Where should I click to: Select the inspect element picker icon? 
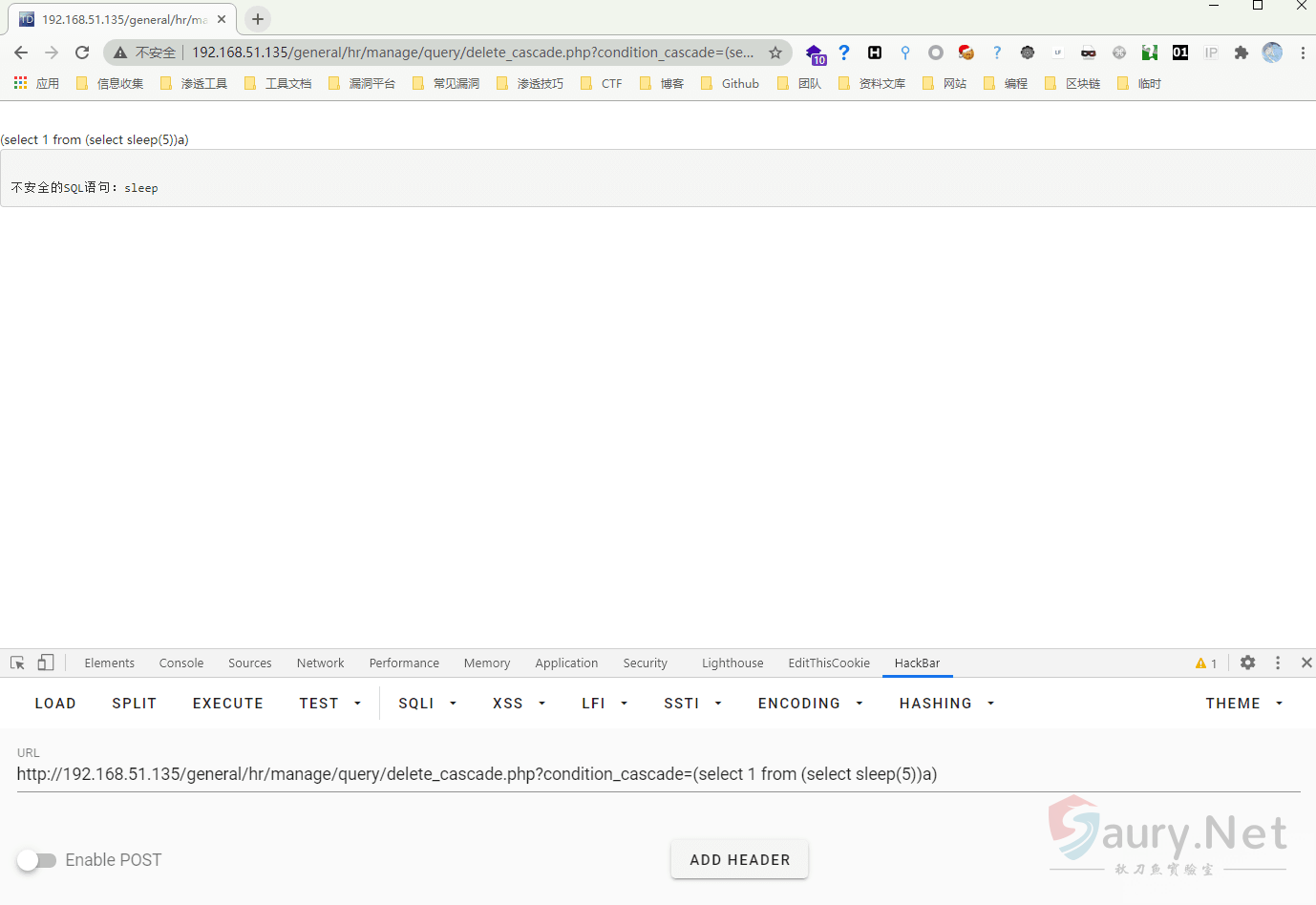[x=17, y=663]
